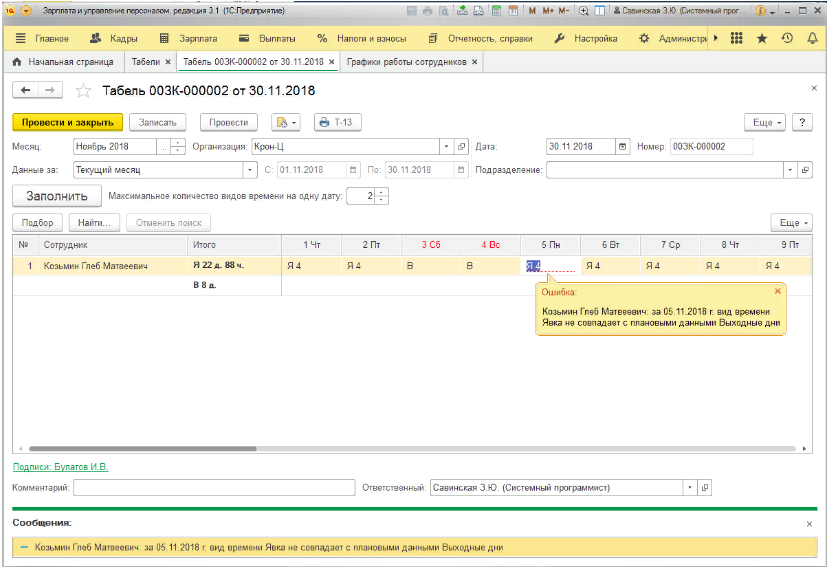Click the calendar picker beside Дата field
Screen dimensions: 828x567
[x=624, y=146]
